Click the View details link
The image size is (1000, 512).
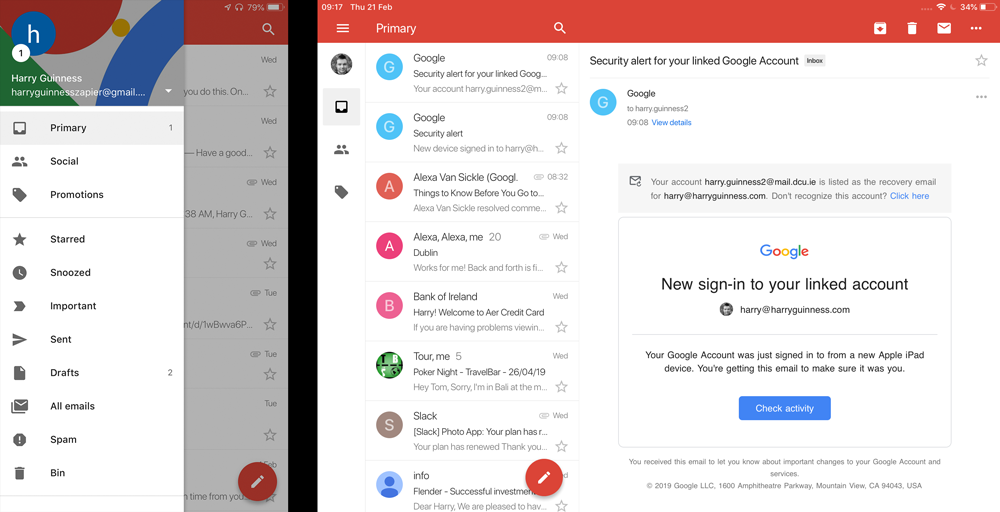pyautogui.click(x=671, y=122)
